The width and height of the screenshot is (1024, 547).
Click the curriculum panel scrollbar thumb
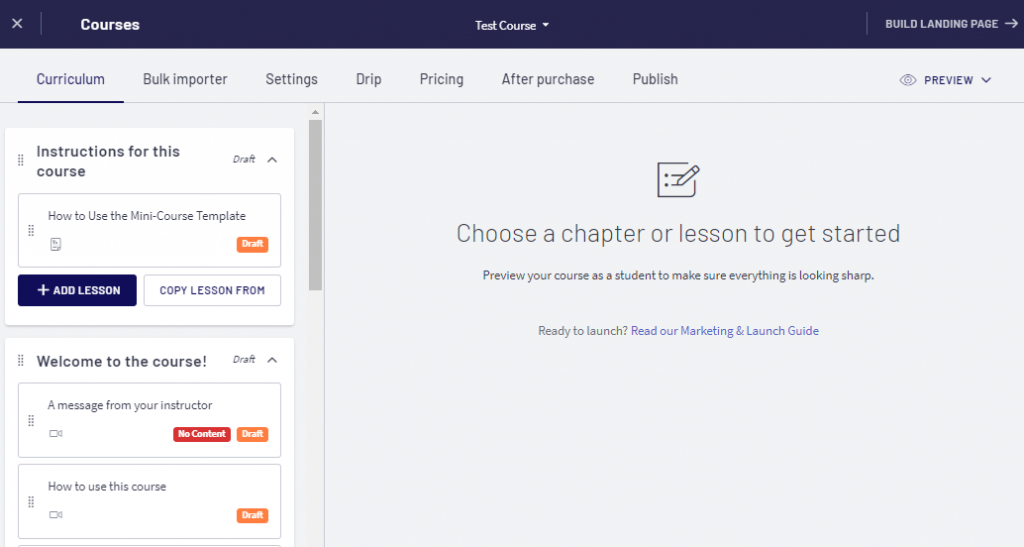(315, 204)
